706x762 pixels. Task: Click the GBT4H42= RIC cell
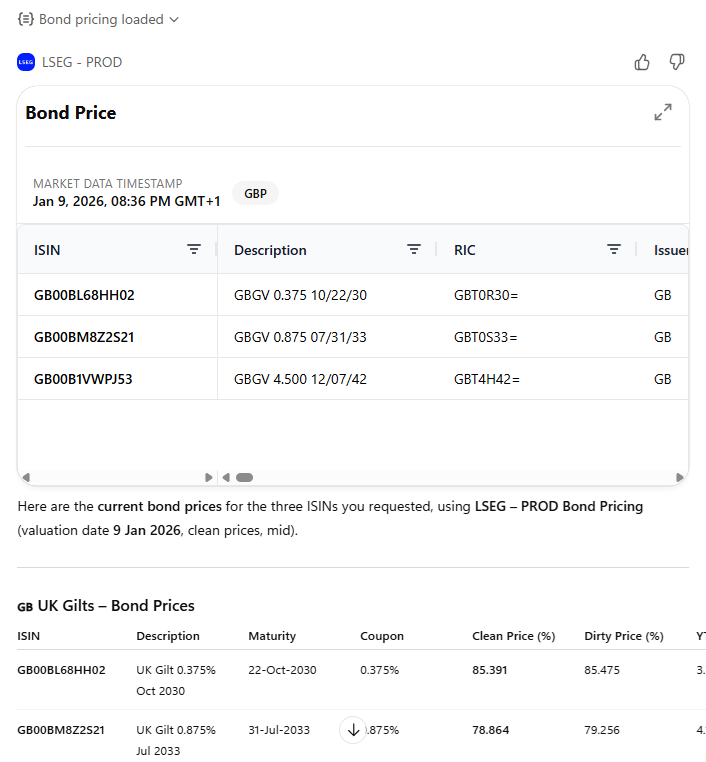click(x=486, y=379)
